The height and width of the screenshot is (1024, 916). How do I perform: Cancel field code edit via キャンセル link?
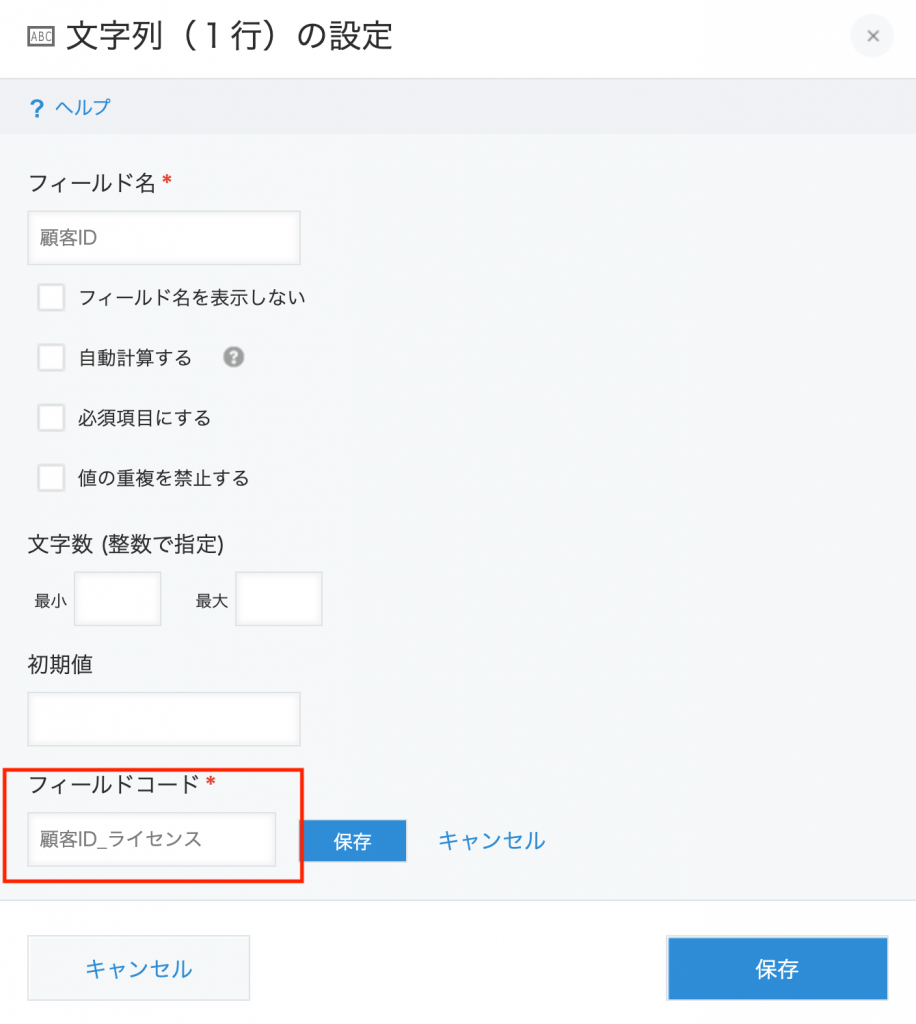click(x=492, y=840)
